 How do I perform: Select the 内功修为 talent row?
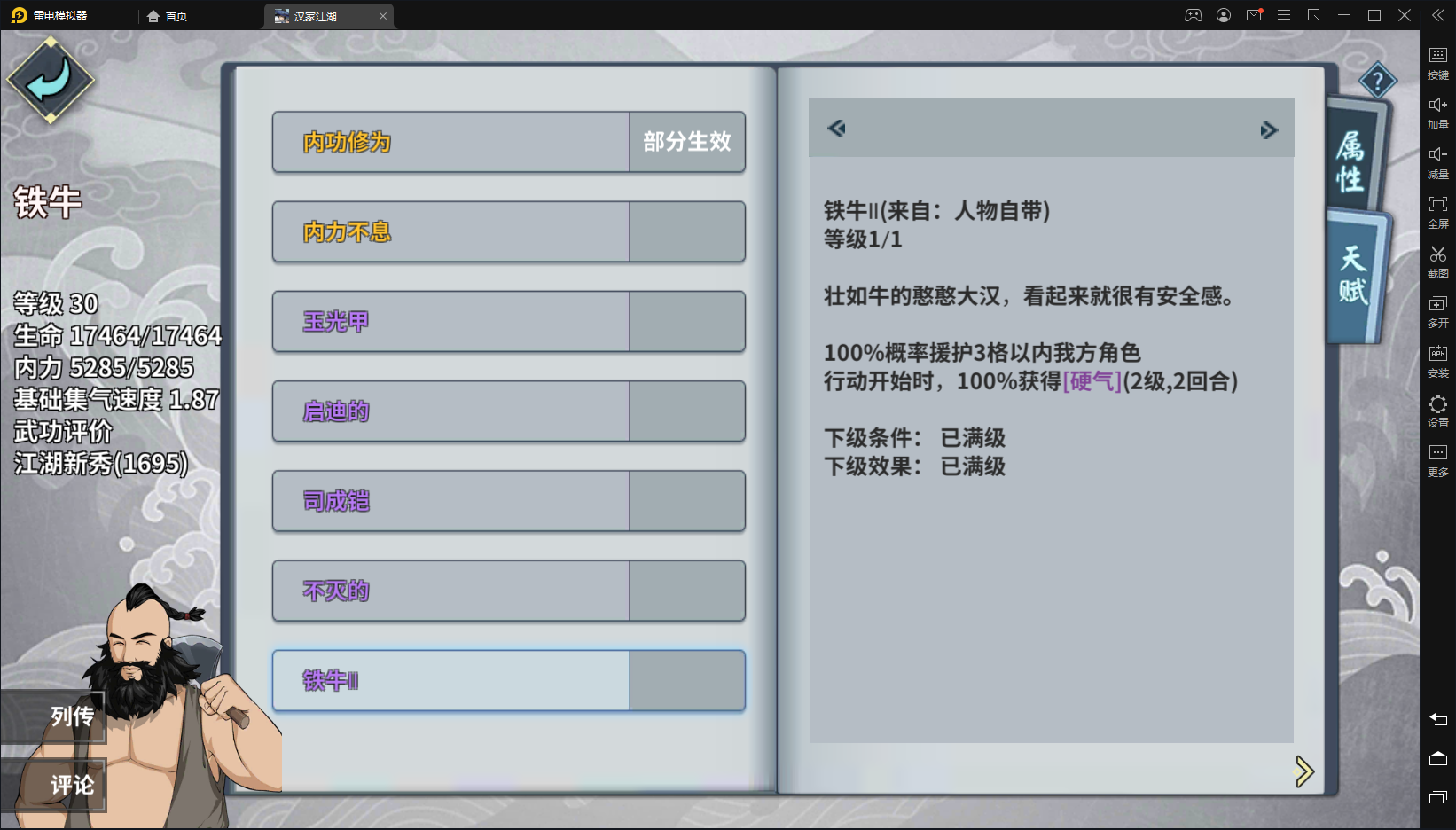(x=508, y=142)
